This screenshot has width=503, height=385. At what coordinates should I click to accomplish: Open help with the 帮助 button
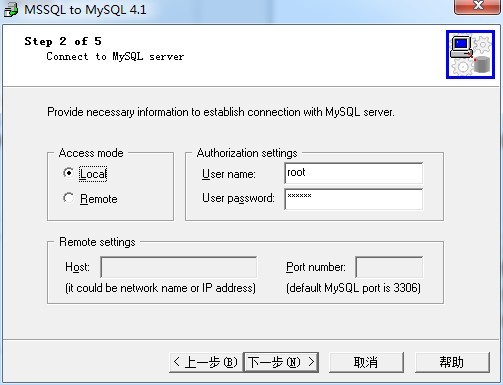[x=452, y=362]
